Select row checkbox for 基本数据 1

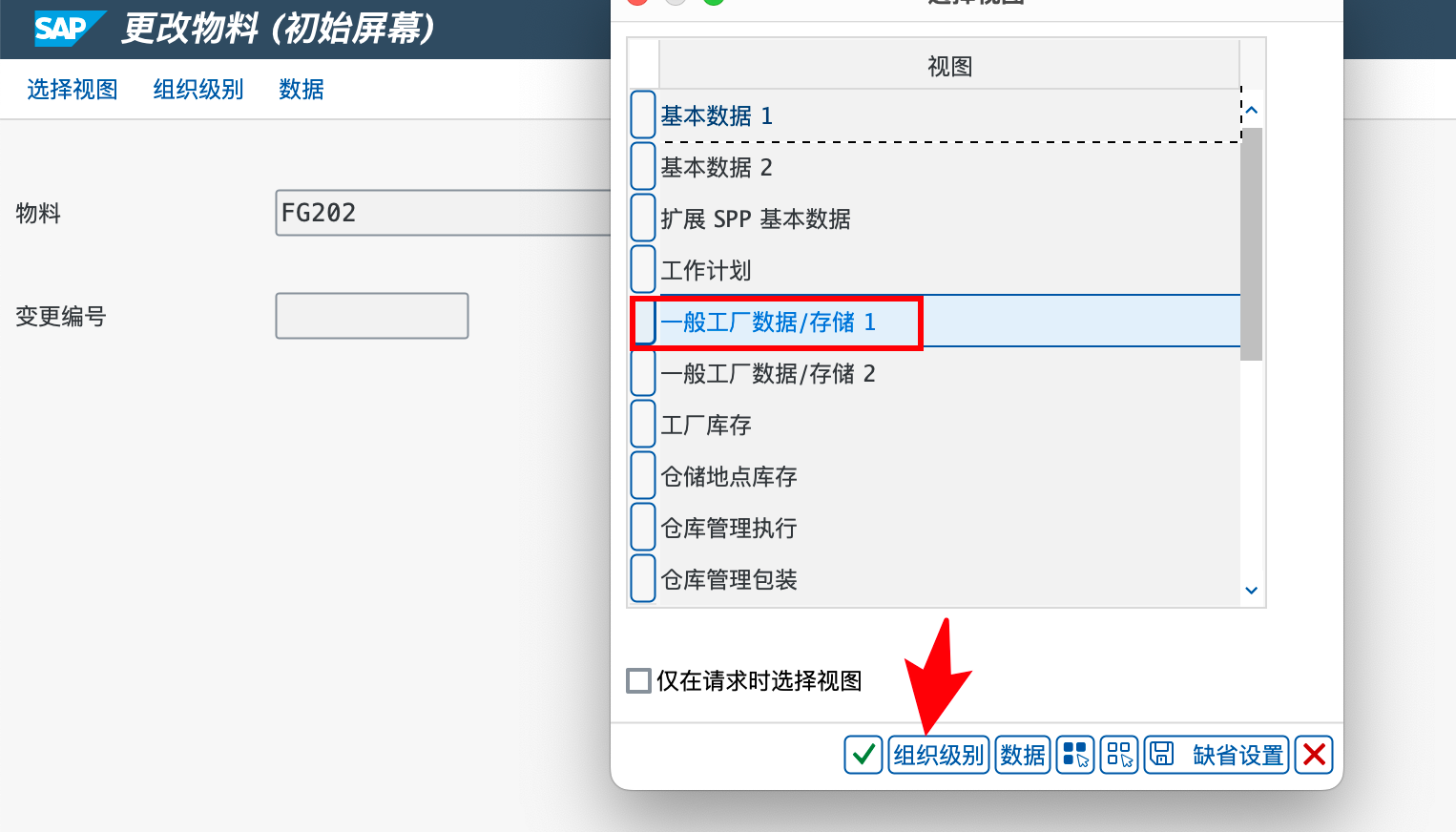click(x=643, y=115)
